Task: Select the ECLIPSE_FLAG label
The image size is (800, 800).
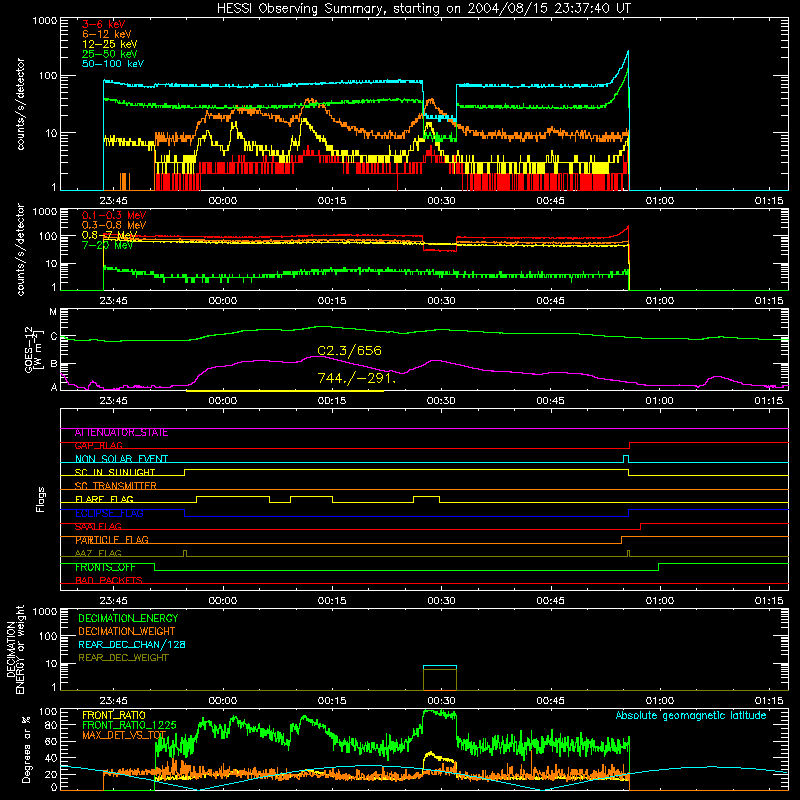Action: point(109,513)
